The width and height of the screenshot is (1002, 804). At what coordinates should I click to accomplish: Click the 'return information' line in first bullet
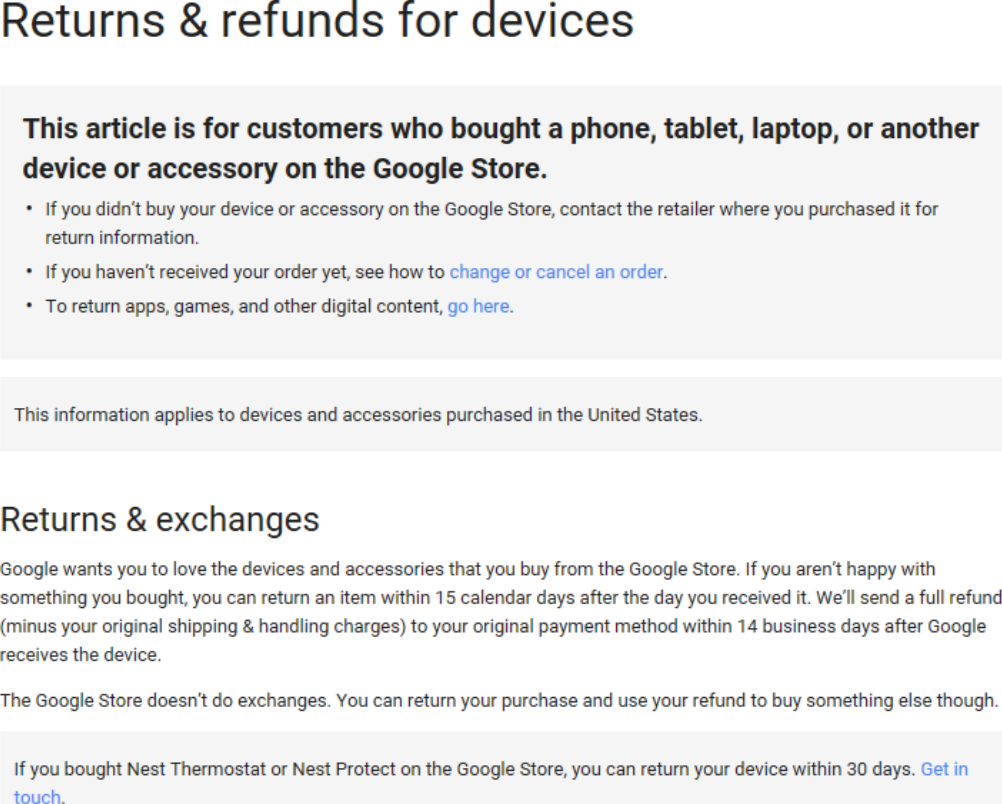click(x=122, y=238)
